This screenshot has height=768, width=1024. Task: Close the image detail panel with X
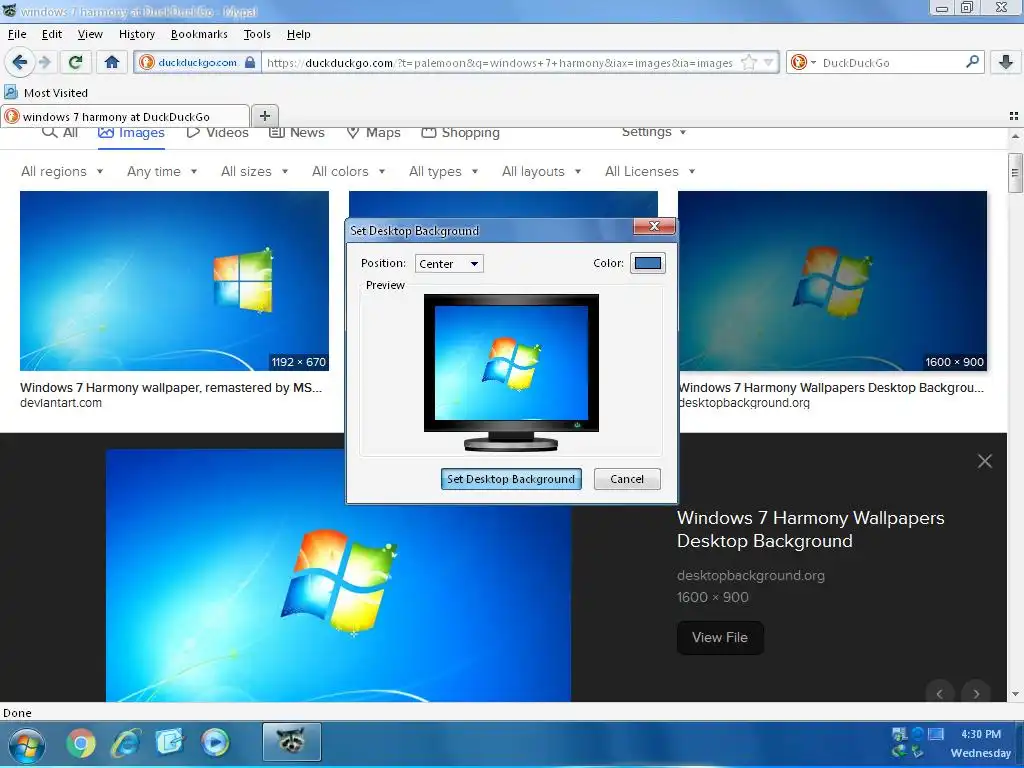pyautogui.click(x=985, y=461)
